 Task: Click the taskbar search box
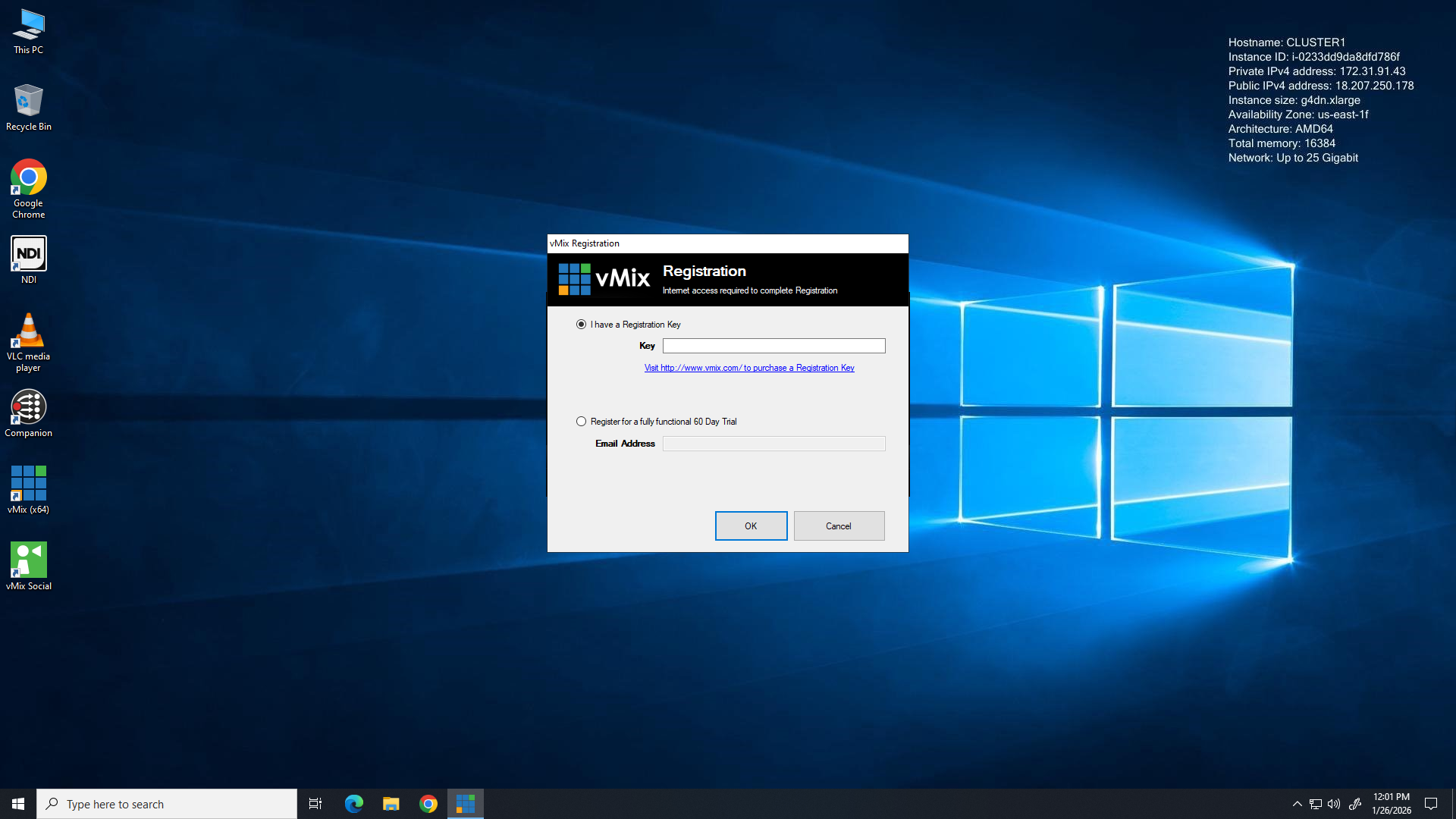pos(167,804)
